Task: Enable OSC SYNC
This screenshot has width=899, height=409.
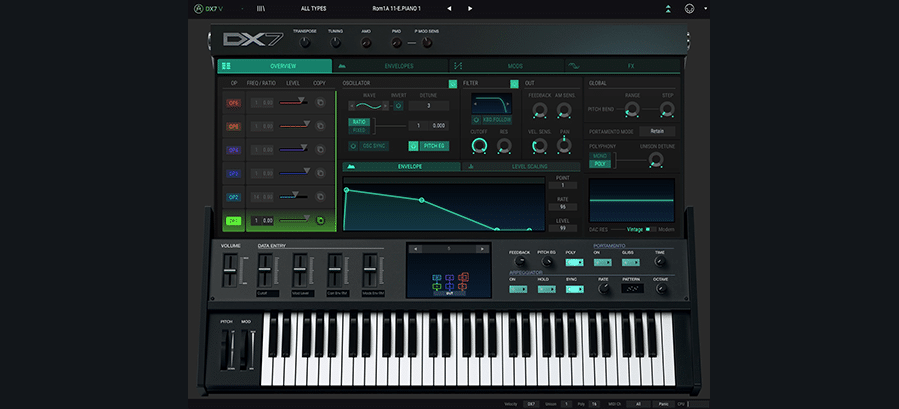Action: pyautogui.click(x=370, y=146)
